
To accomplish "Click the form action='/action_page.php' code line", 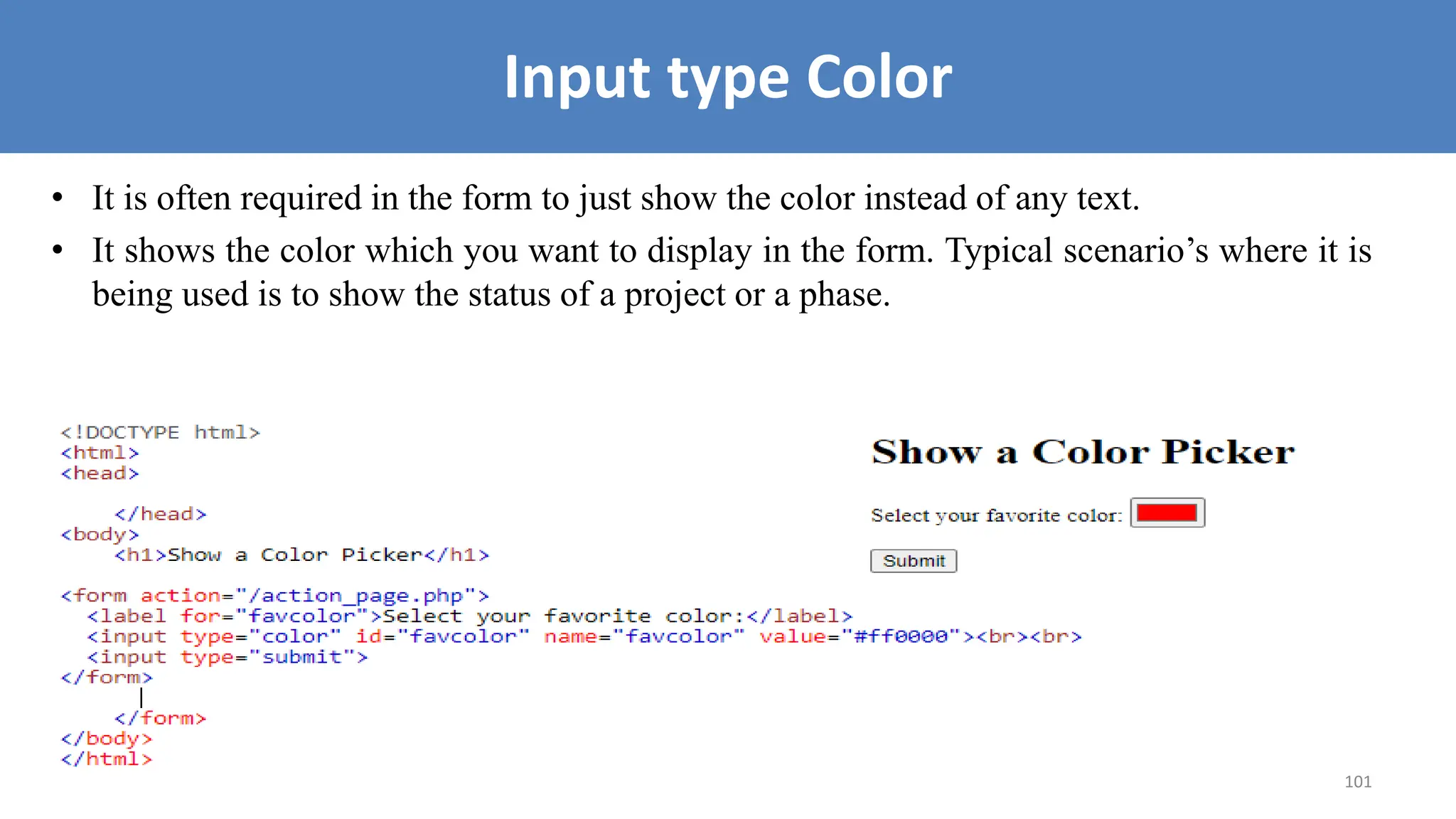I will pos(275,596).
